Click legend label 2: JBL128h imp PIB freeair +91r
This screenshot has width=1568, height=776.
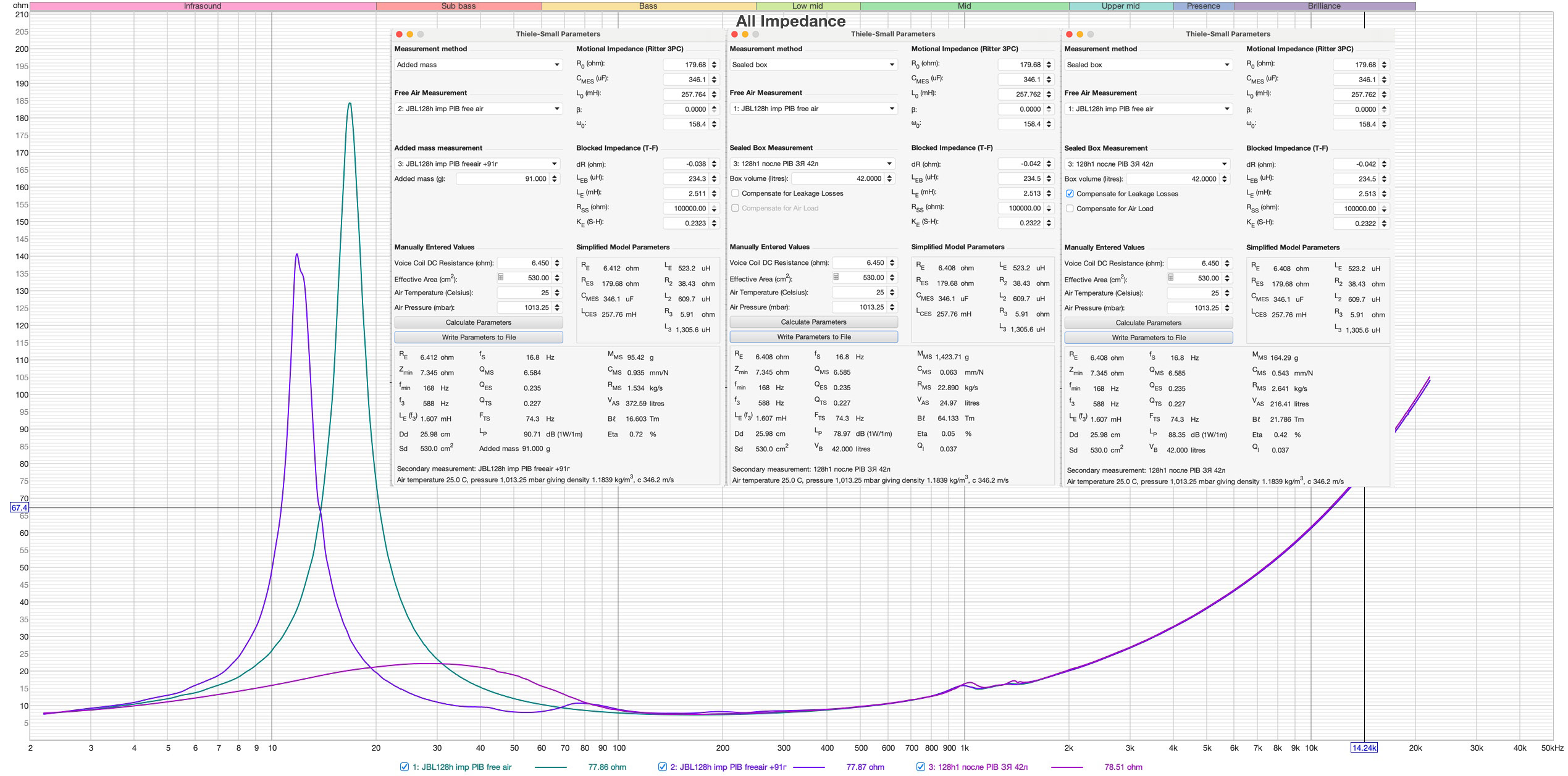(728, 767)
